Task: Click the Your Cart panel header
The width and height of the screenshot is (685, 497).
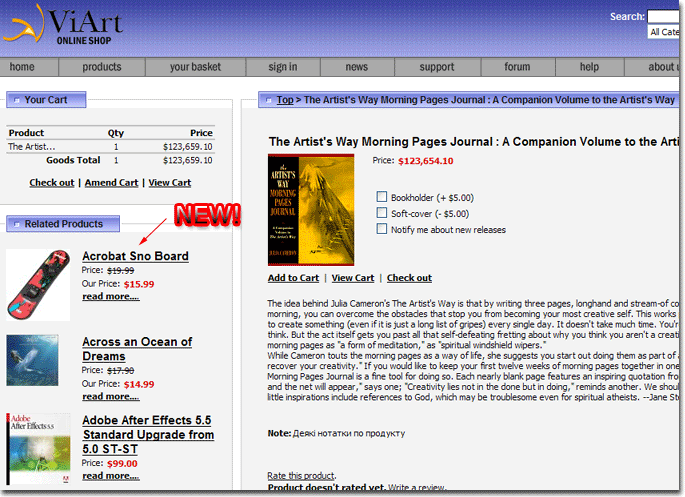Action: click(x=46, y=100)
